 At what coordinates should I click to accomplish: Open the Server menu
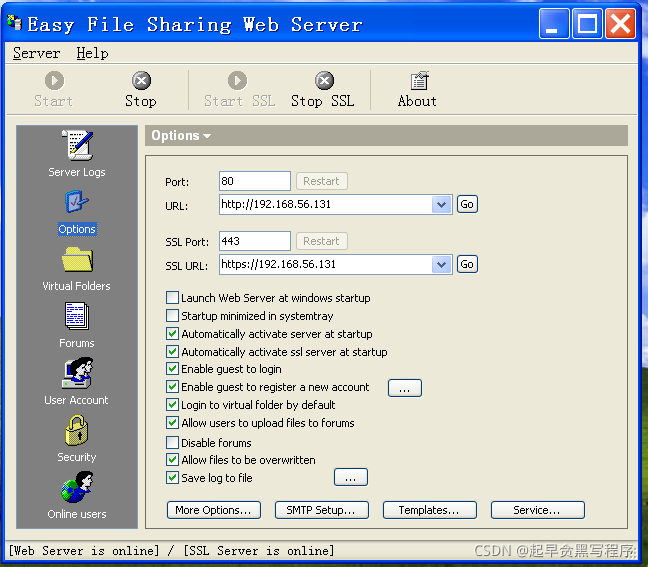coord(36,53)
